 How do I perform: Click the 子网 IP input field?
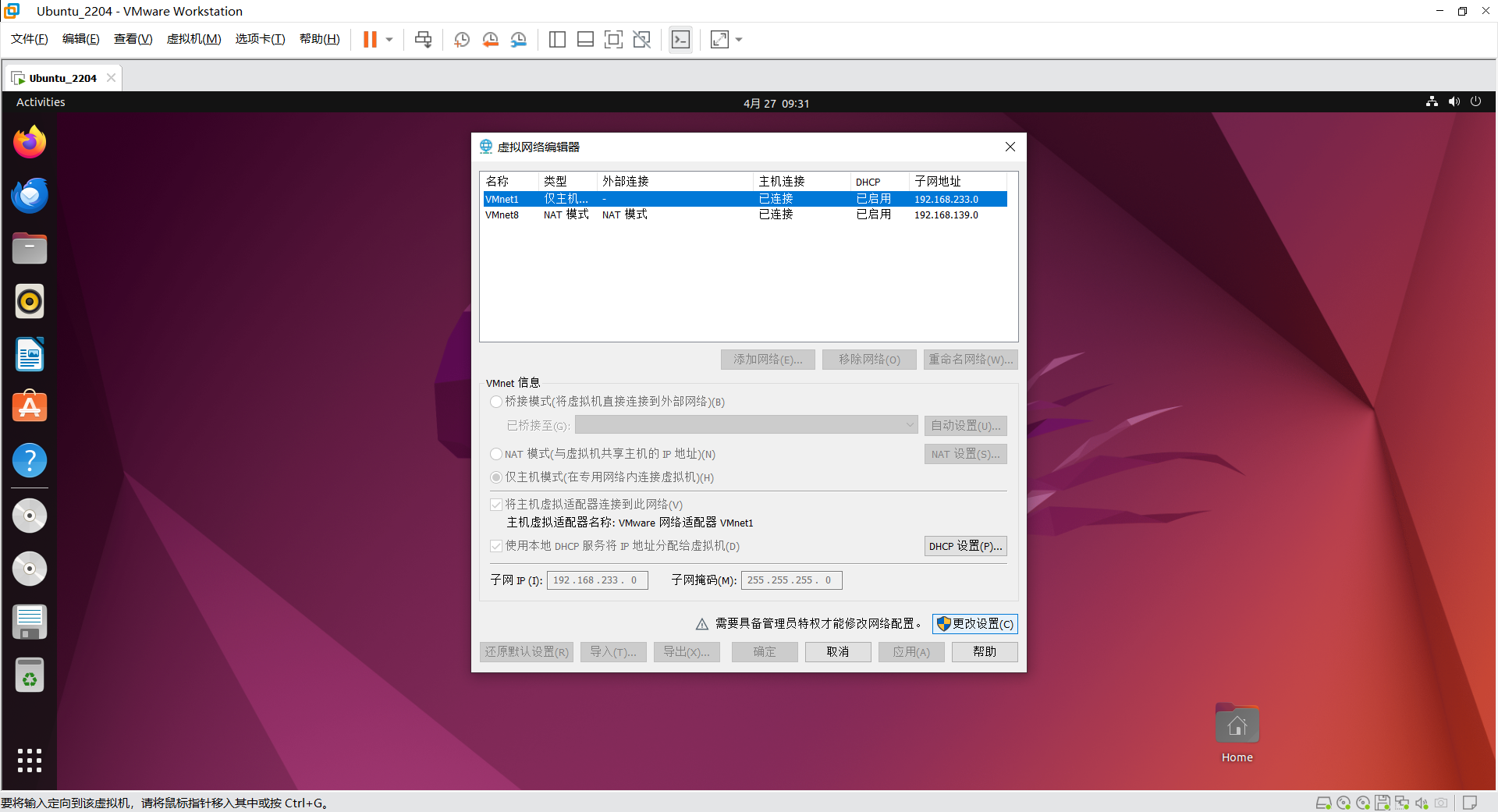pyautogui.click(x=598, y=580)
